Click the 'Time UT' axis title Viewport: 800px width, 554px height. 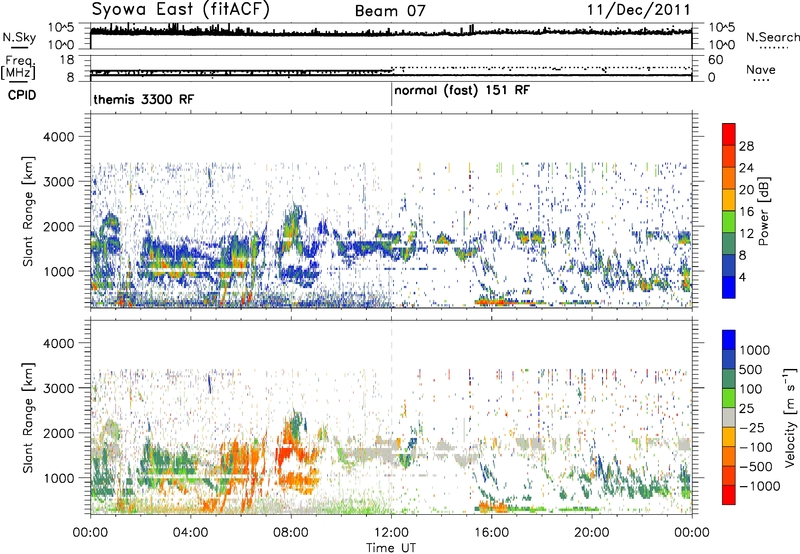click(x=391, y=548)
